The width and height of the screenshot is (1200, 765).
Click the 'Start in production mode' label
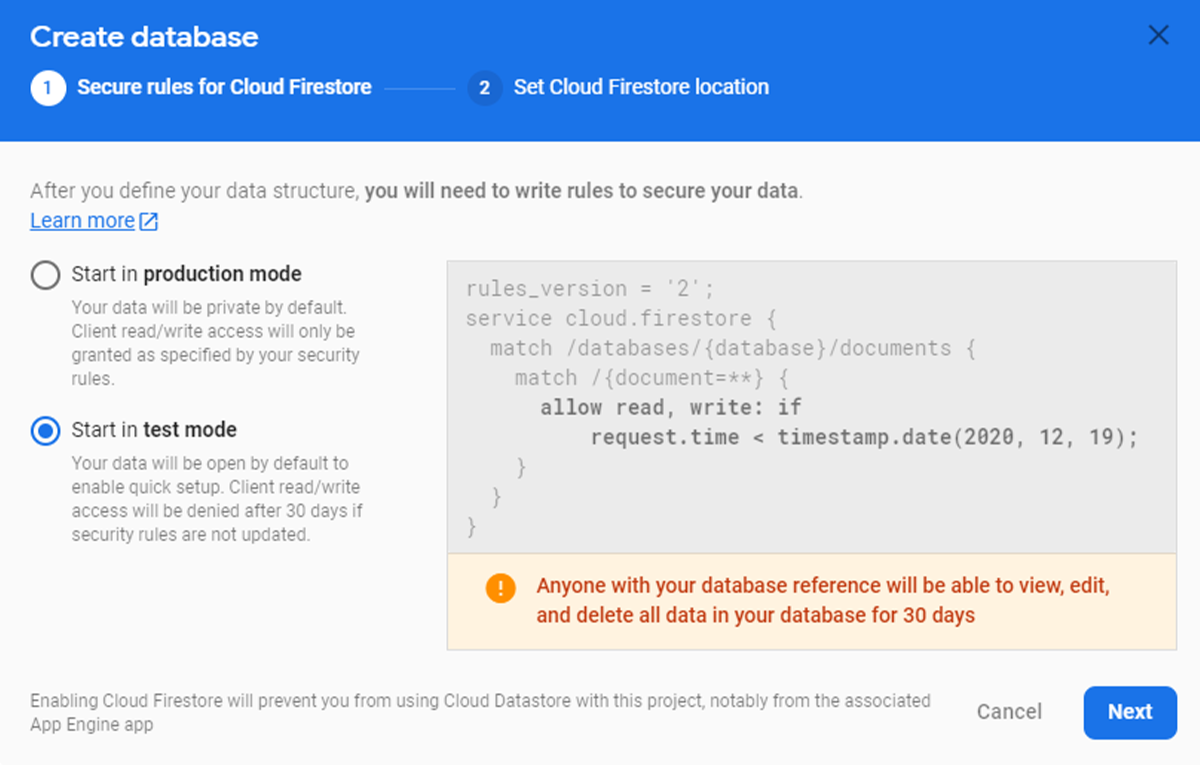click(186, 274)
